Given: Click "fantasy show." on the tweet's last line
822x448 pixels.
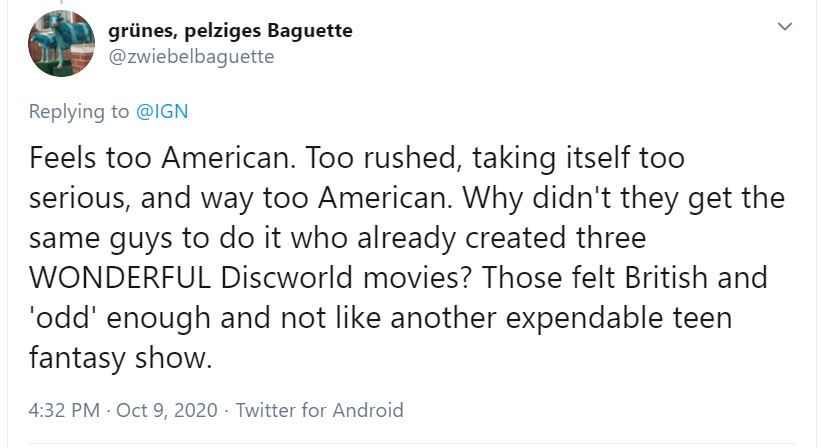Looking at the screenshot, I should pyautogui.click(x=122, y=358).
